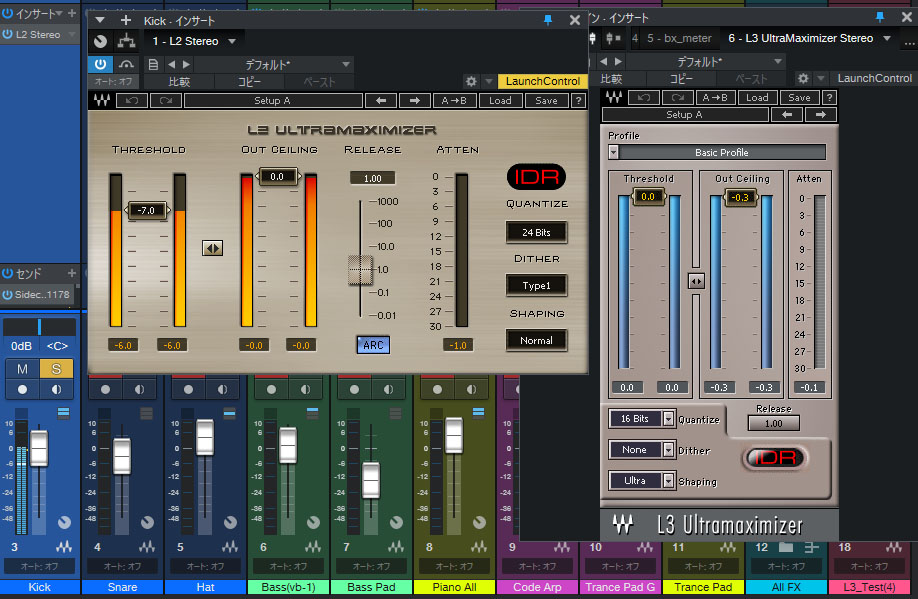The width and height of the screenshot is (918, 599).
Task: Add a send with the plus icon
Action: [71, 273]
